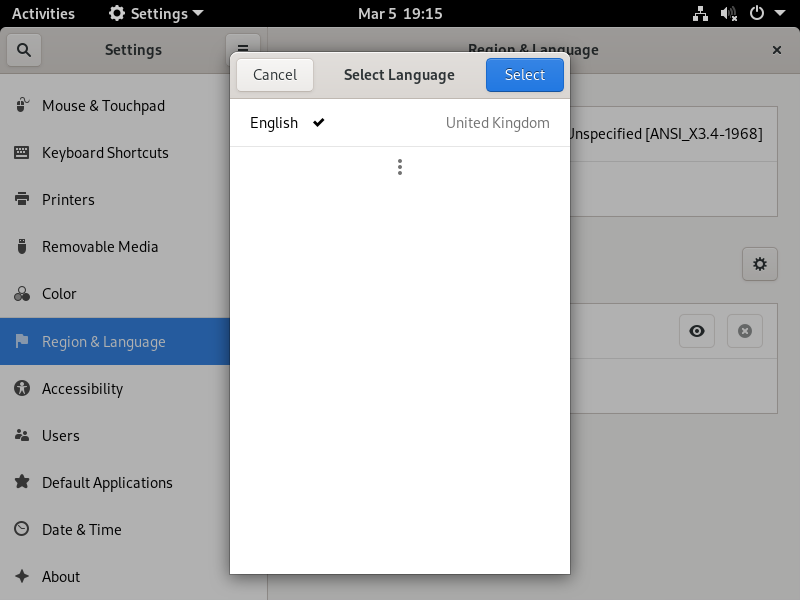Cancel the language selection dialog
800x600 pixels.
274,74
